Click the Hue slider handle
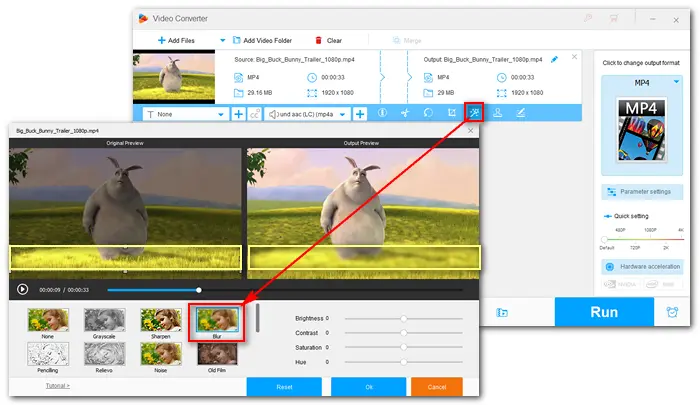Image resolution: width=700 pixels, height=405 pixels. pos(404,362)
